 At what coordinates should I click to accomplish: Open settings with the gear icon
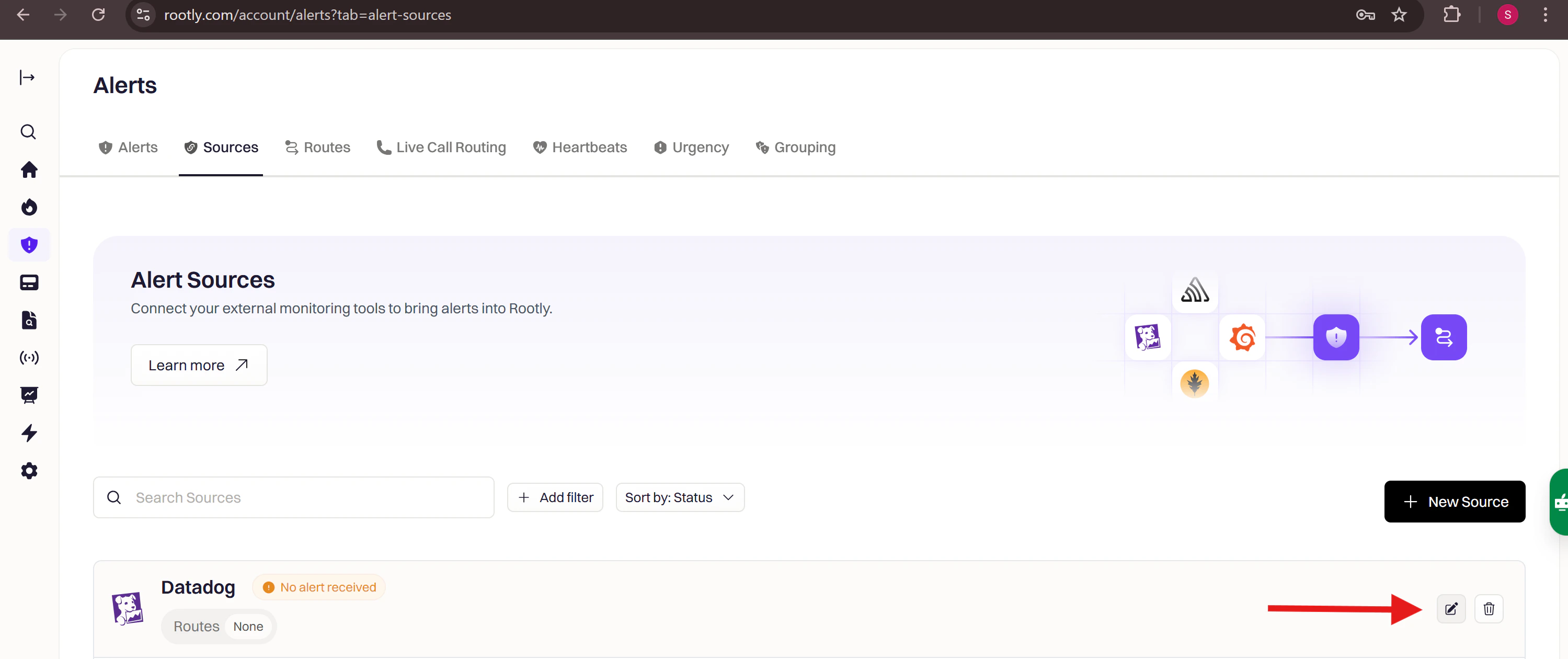tap(29, 470)
